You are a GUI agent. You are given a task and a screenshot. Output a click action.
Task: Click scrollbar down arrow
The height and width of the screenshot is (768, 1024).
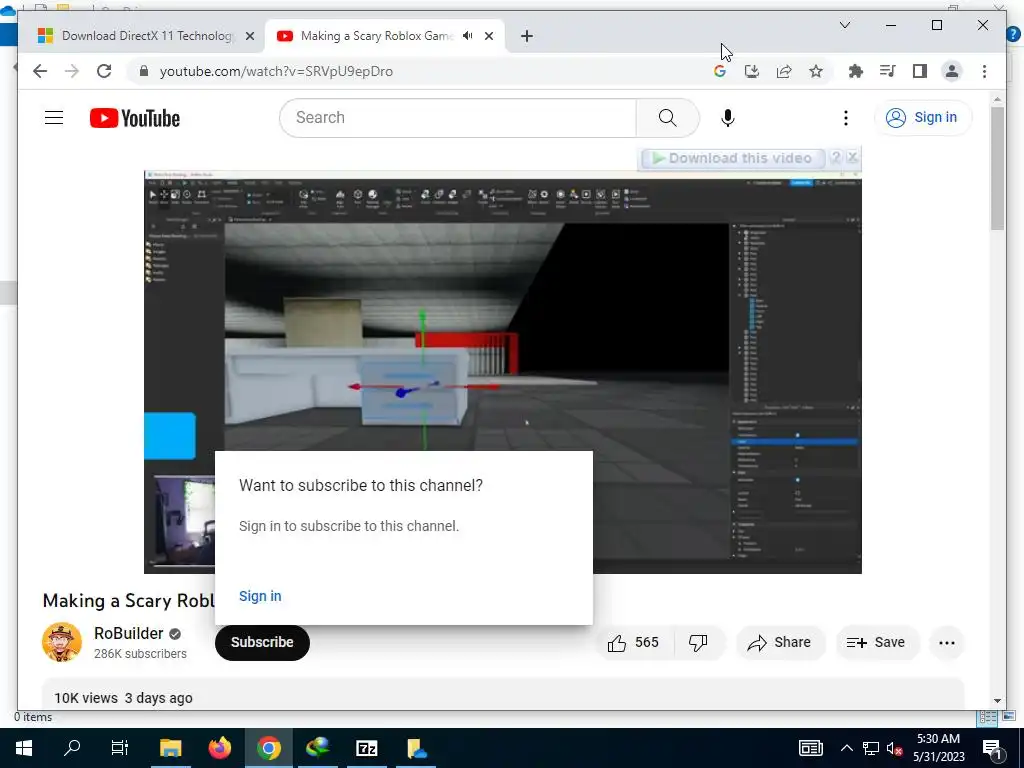pyautogui.click(x=997, y=701)
